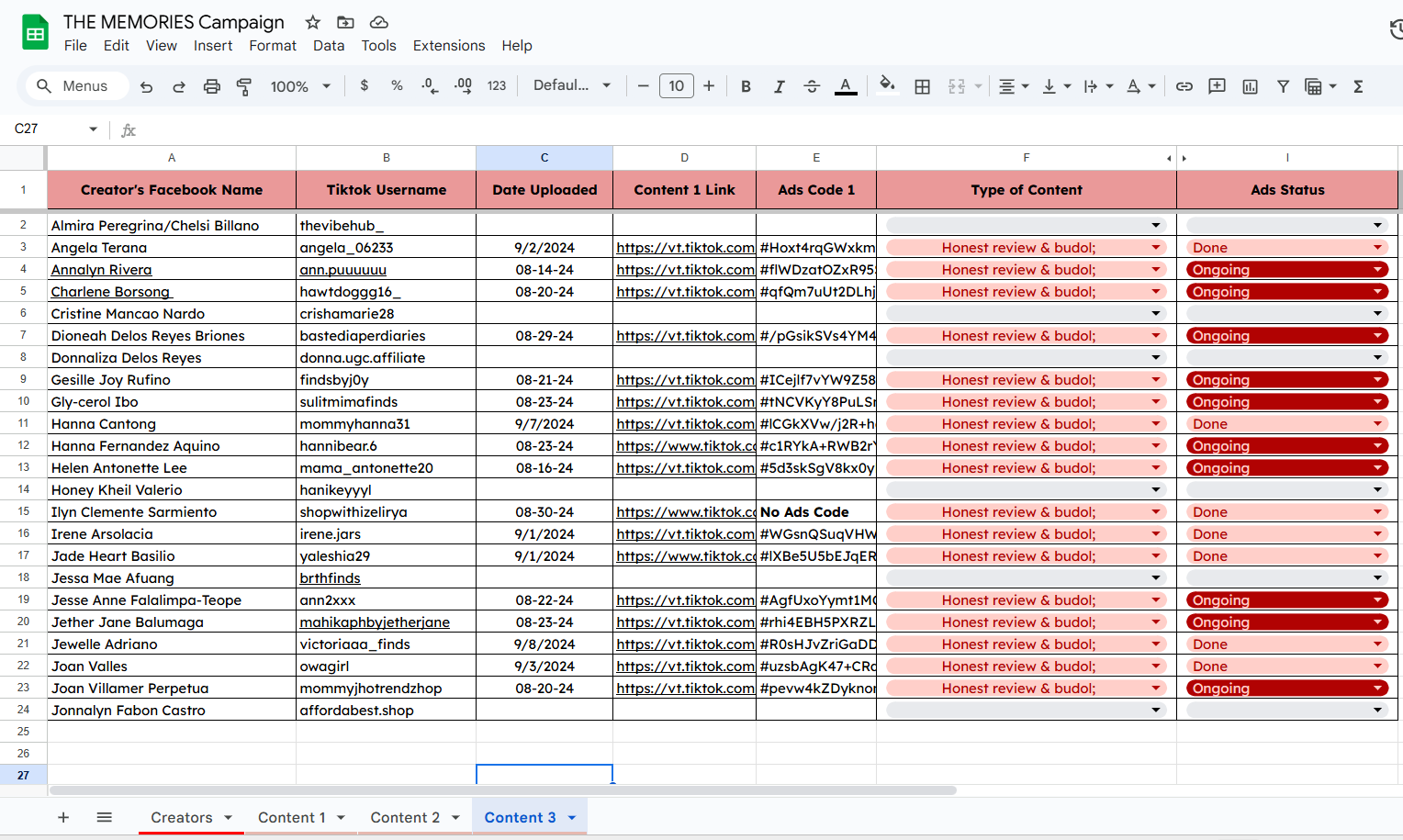1403x840 pixels.
Task: Open the borders tool
Action: 923,86
